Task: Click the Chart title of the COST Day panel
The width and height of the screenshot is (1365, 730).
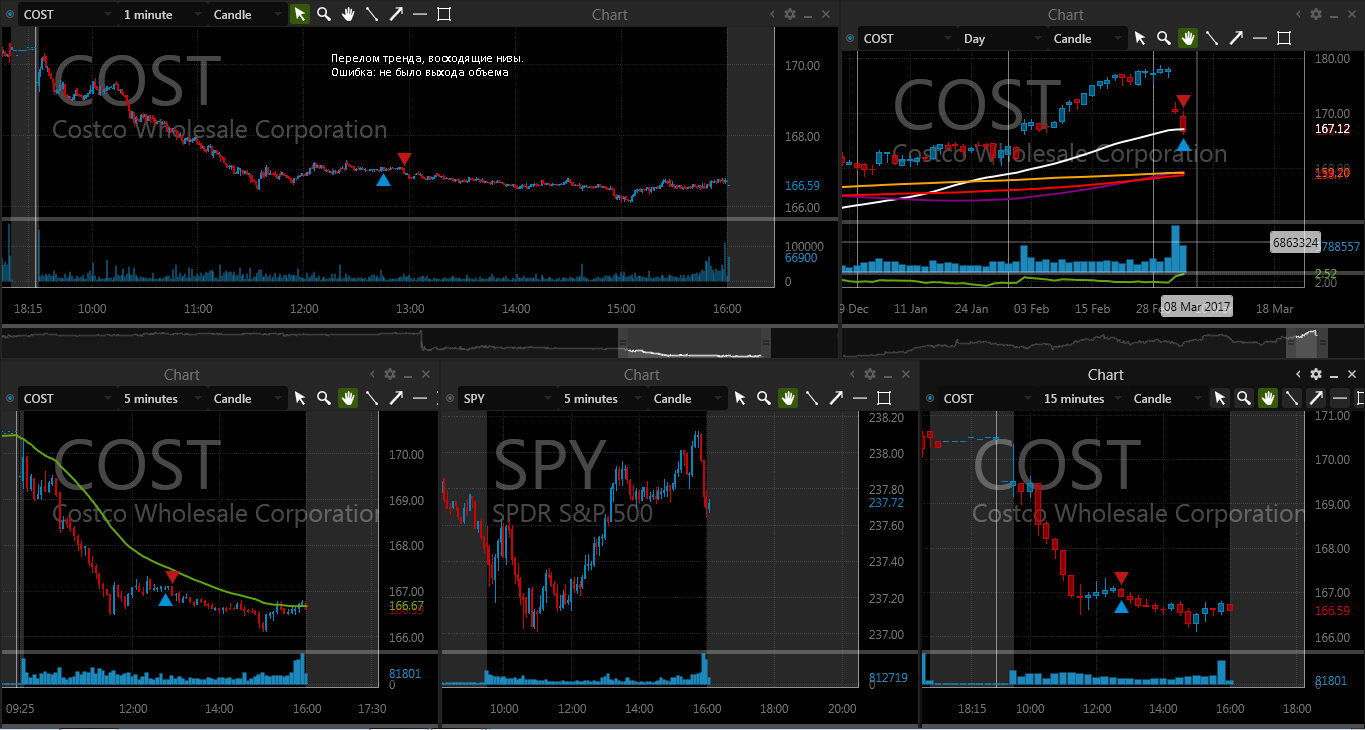Action: point(1066,14)
